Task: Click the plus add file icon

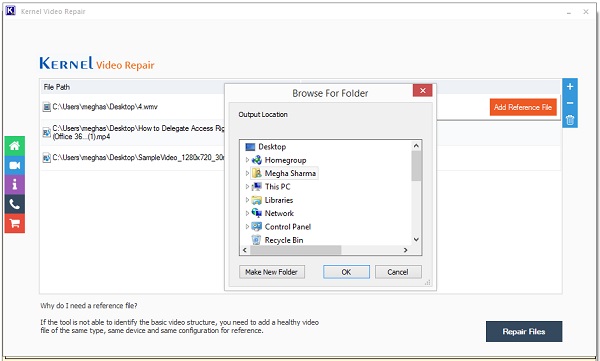Action: pos(570,87)
